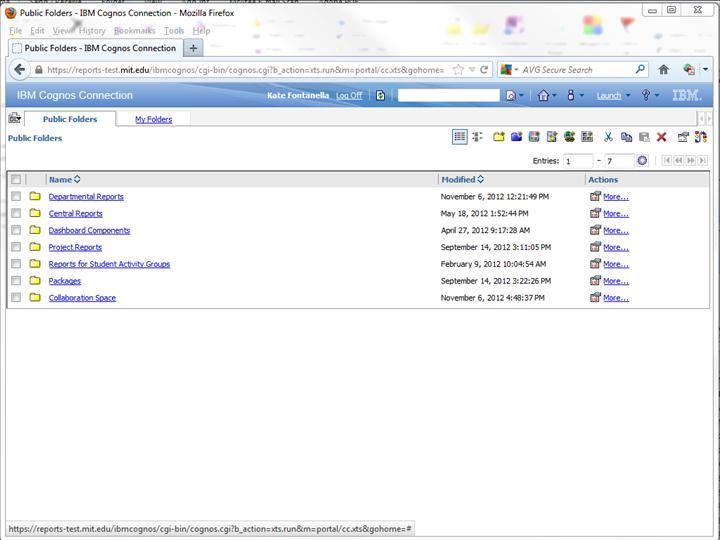The image size is (720, 540).
Task: Open the Central Reports folder link
Action: pos(75,214)
